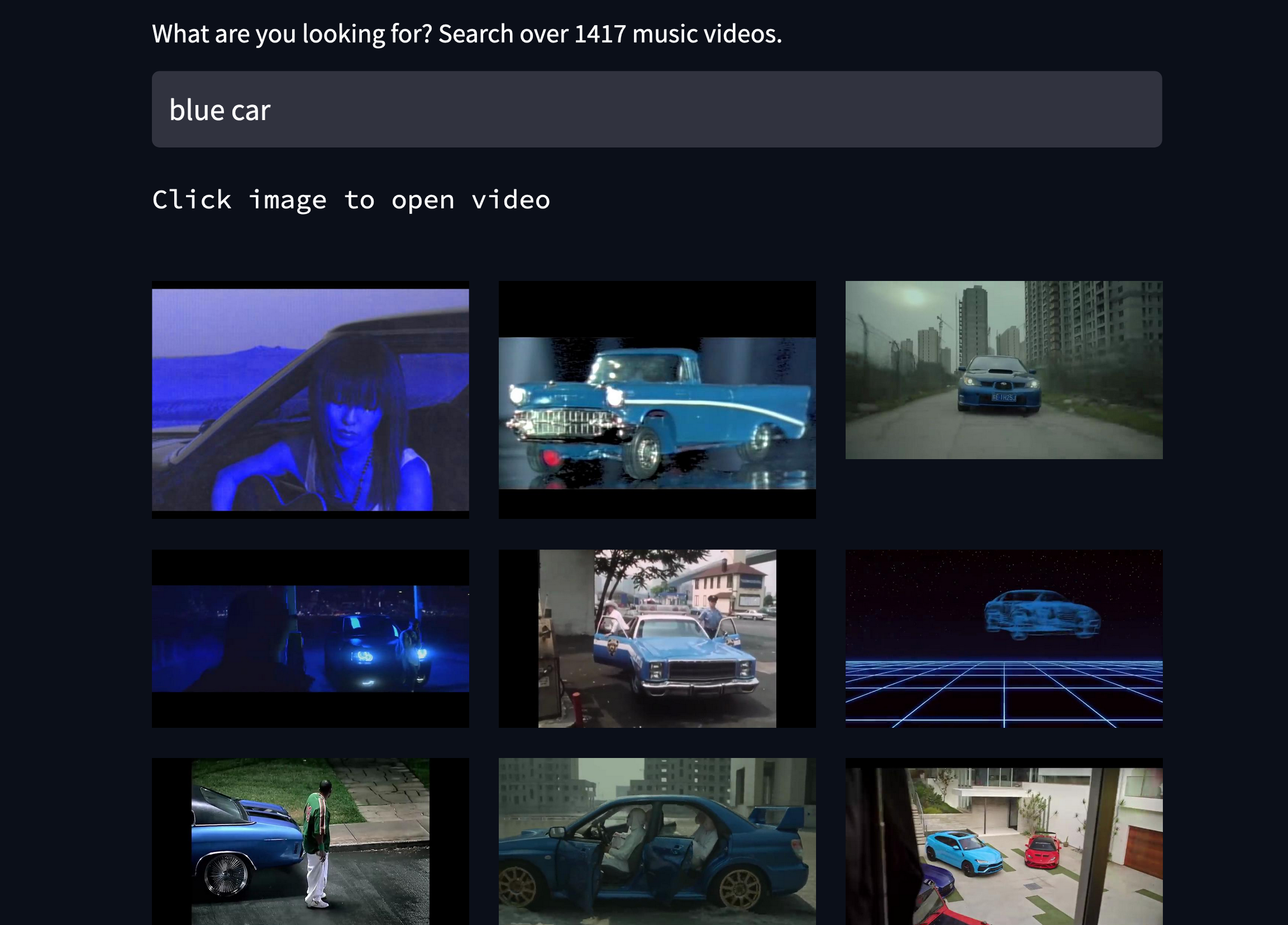Click the police blue car scene thumbnail
The image size is (1288, 925).
tap(656, 638)
